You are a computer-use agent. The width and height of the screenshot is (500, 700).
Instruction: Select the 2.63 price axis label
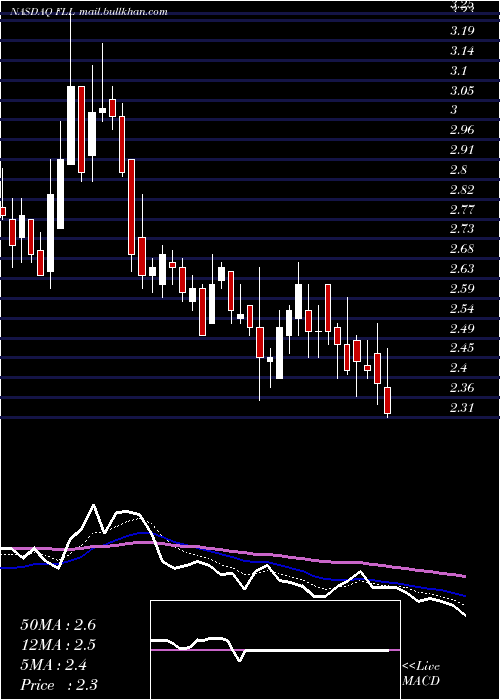pos(462,269)
